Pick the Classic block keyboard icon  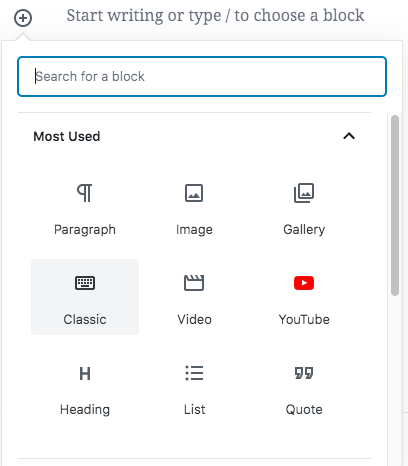[x=85, y=283]
